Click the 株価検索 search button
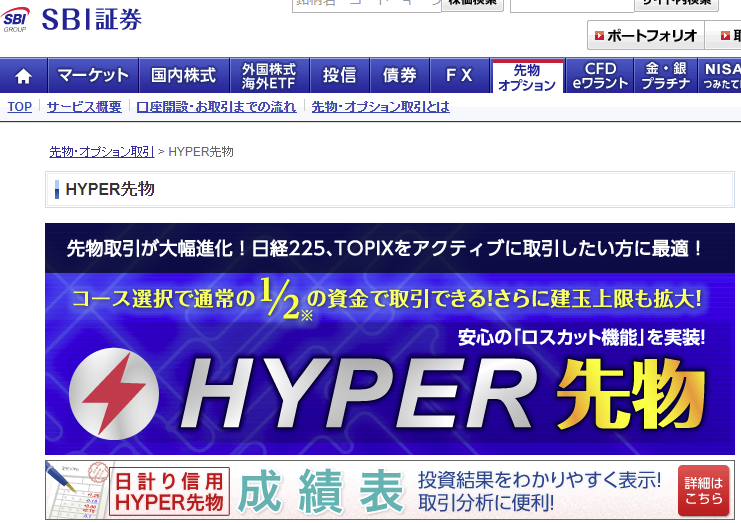Screen dimensions: 741x523 472,4
